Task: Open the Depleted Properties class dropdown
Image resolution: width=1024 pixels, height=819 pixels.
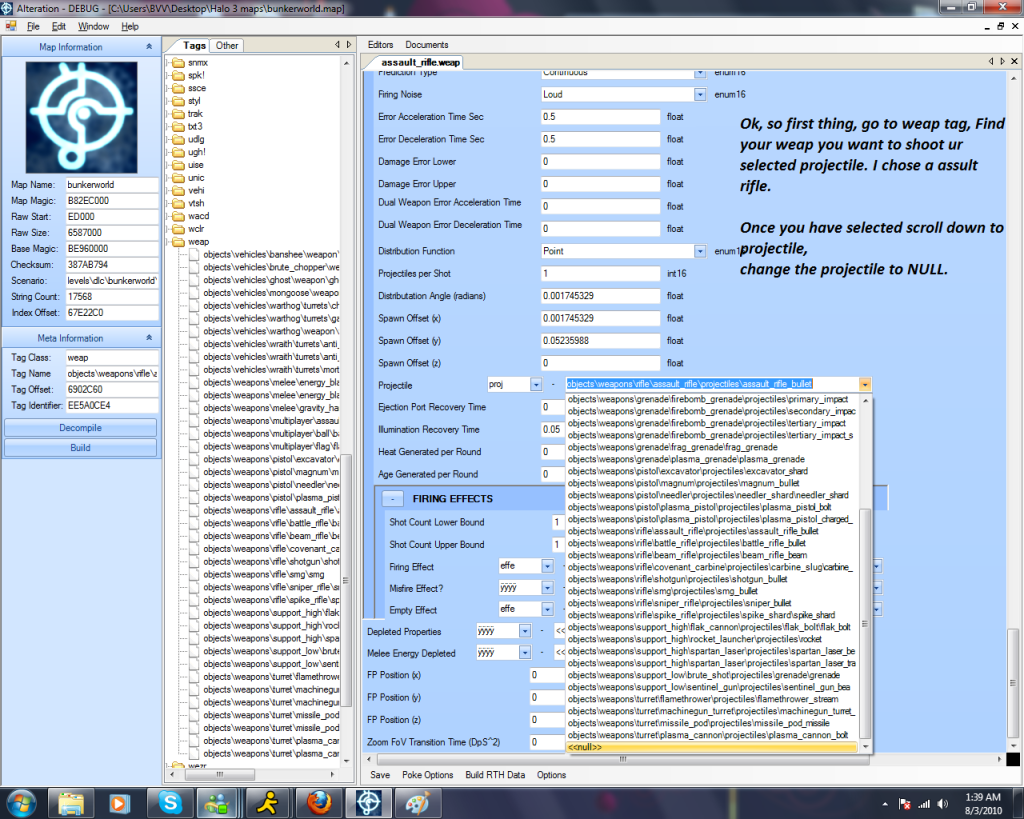Action: point(524,632)
